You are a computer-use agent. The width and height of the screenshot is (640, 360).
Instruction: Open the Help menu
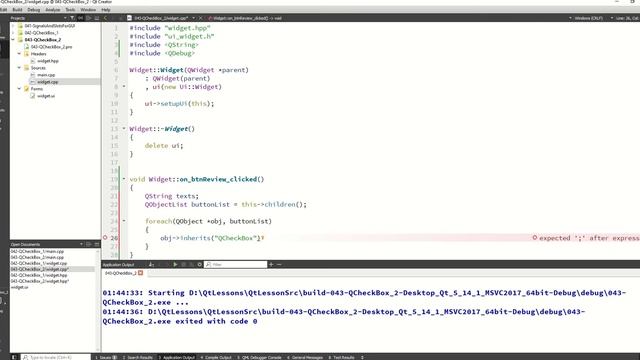105,9
